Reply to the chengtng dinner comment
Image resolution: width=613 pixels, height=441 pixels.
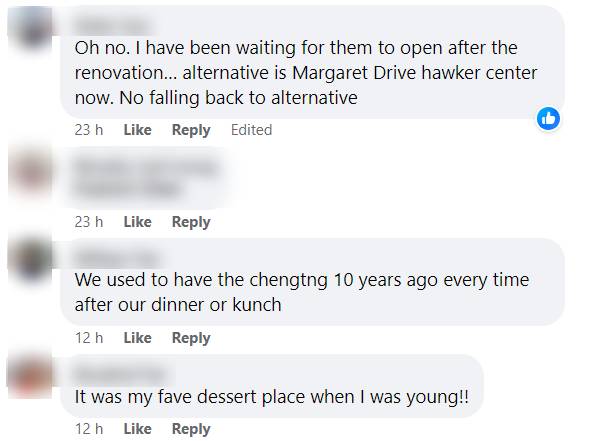tap(191, 338)
